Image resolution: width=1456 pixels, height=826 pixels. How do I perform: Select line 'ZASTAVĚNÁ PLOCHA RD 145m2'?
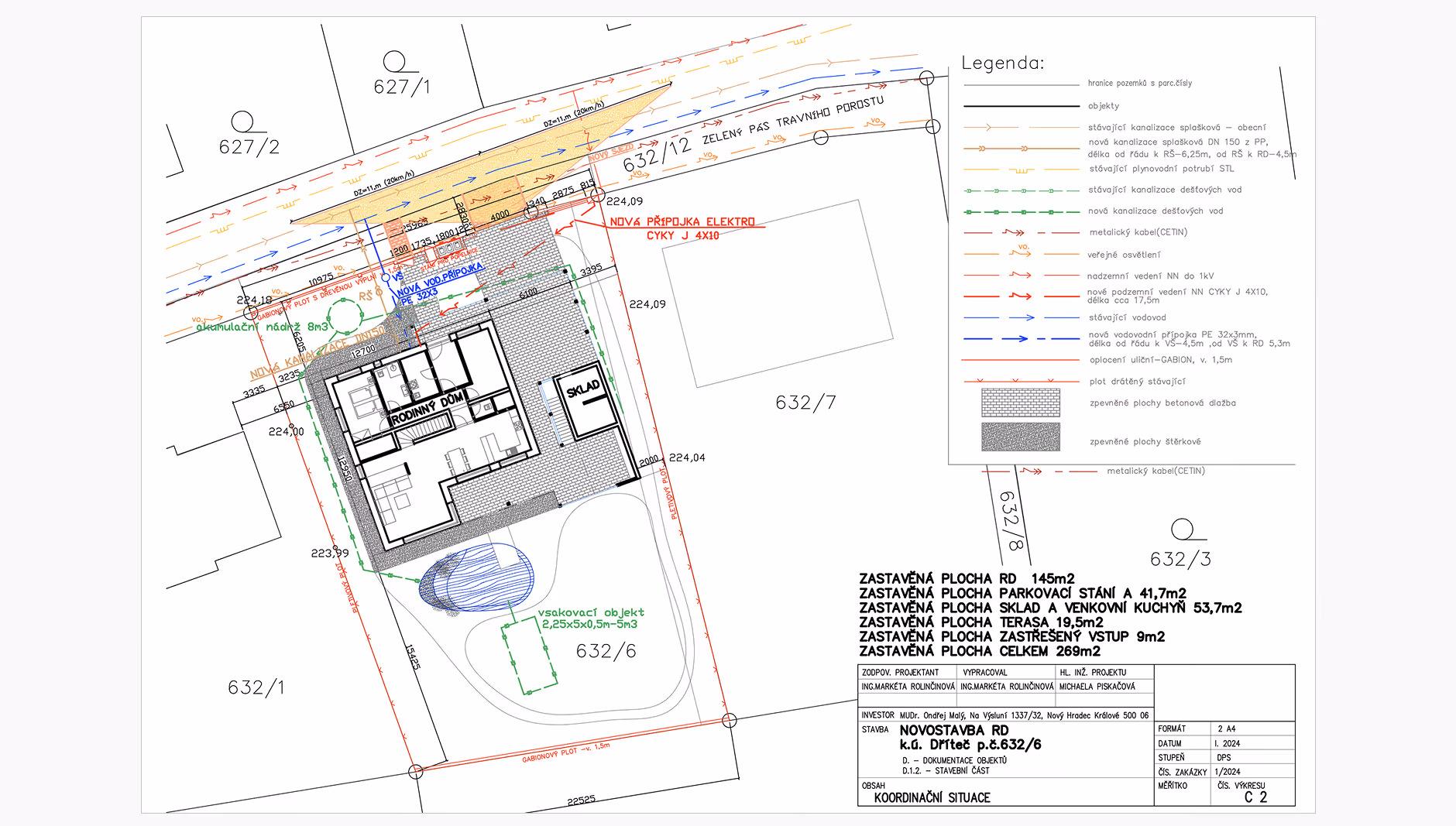tap(967, 579)
